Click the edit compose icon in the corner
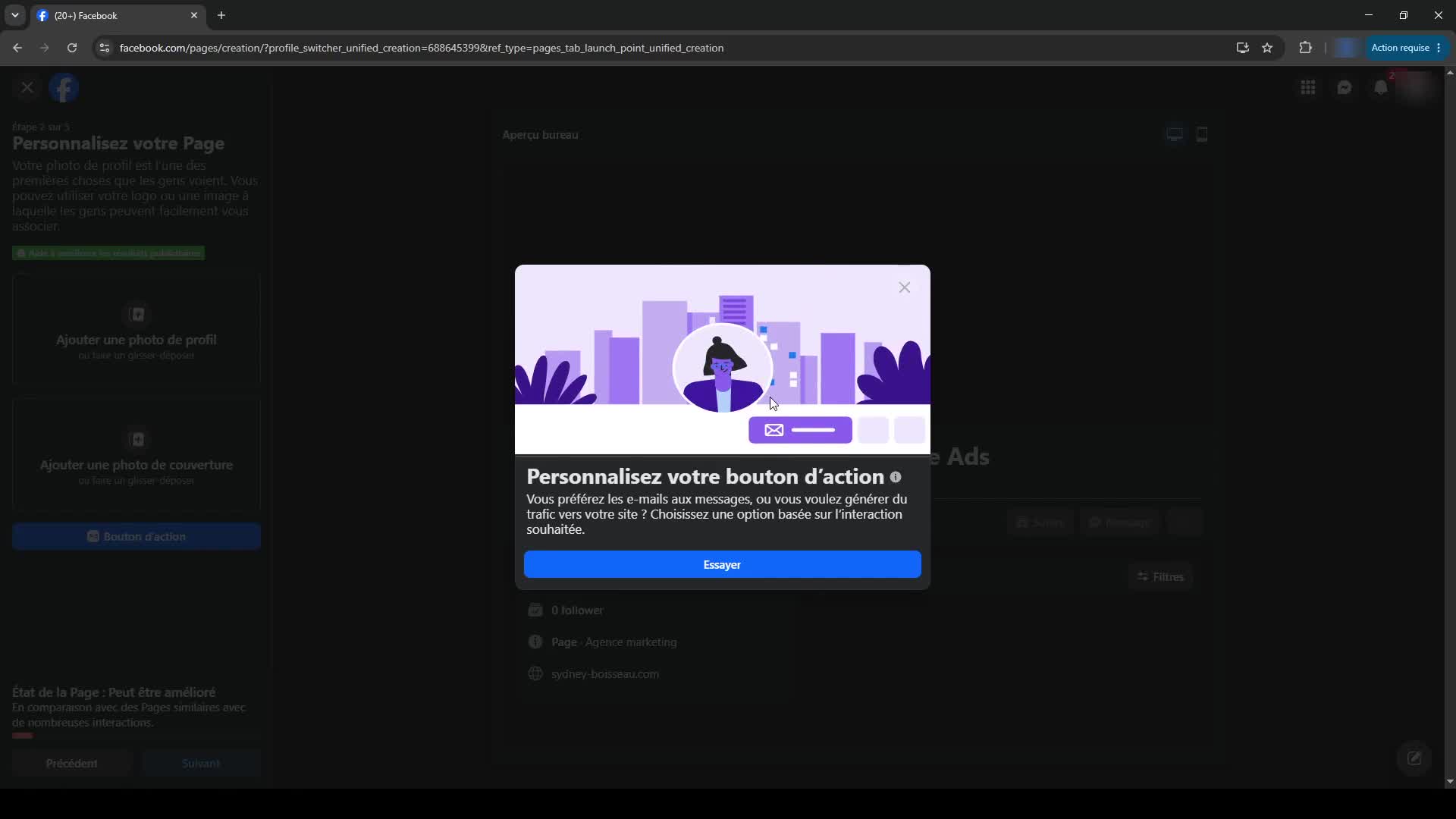Screen dimensions: 1456x819 point(1414,758)
